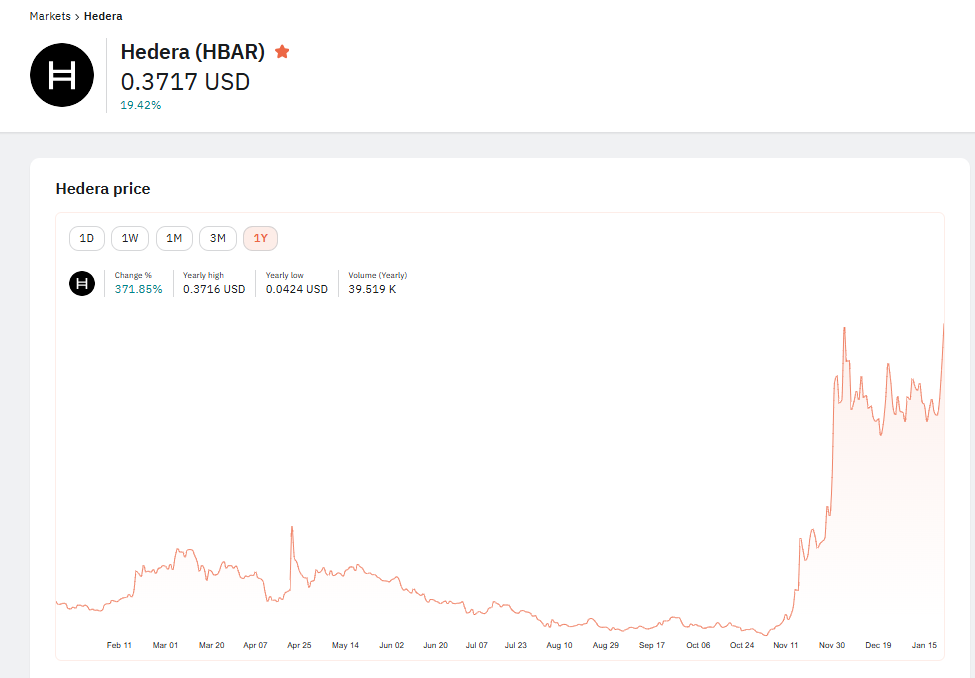Switch chart to the 1D range
The image size is (975, 678).
coord(87,238)
